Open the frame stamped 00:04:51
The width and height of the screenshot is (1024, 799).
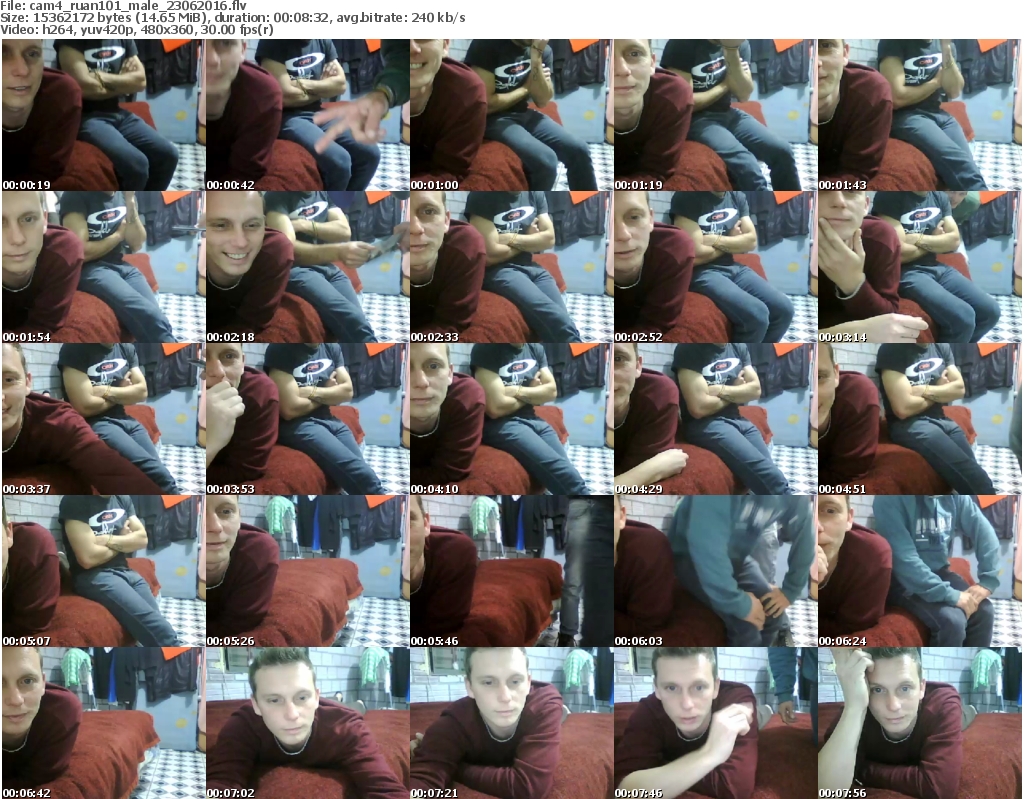[x=919, y=419]
